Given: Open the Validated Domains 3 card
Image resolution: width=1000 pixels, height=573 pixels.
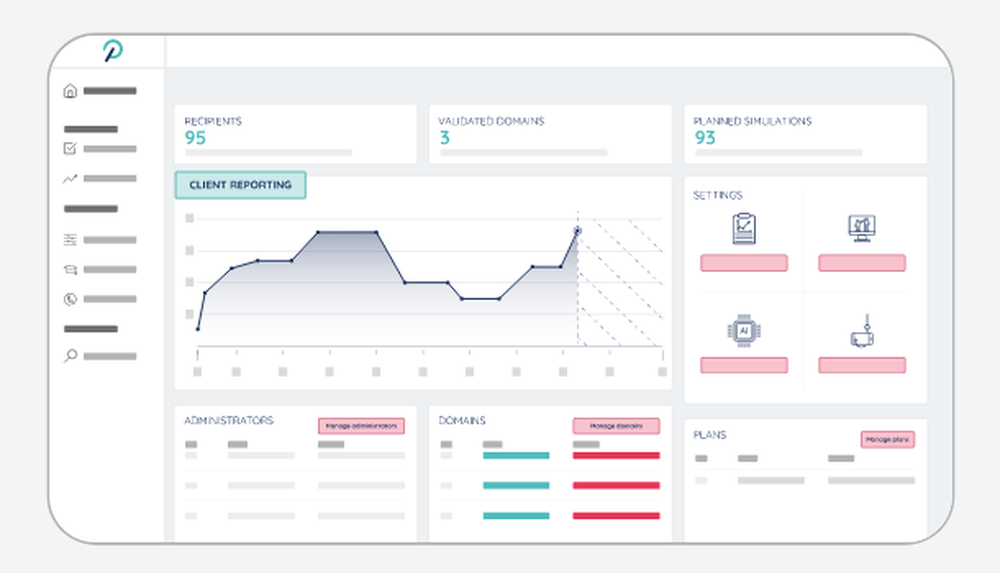Looking at the screenshot, I should pyautogui.click(x=550, y=135).
